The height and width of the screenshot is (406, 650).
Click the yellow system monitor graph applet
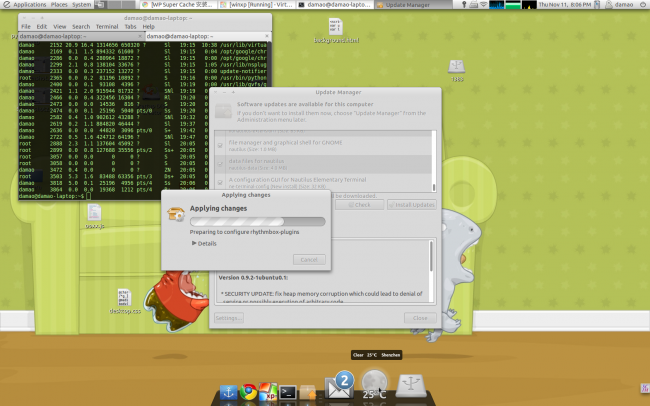click(x=529, y=5)
